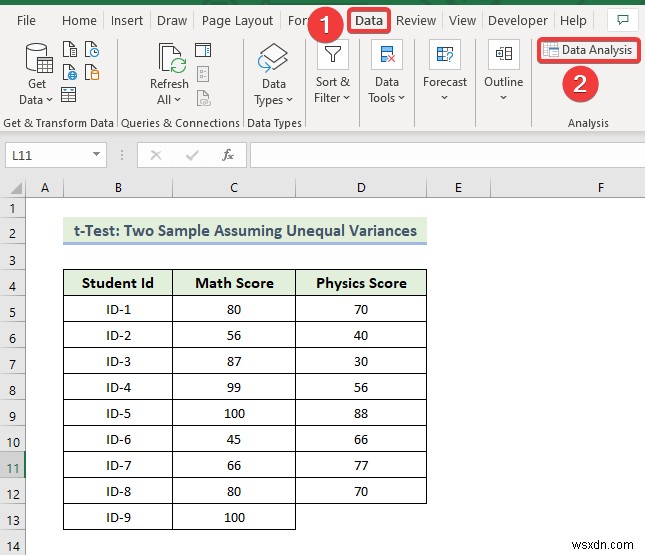Select the Math Score cell with 99
The image size is (645, 555).
234,387
